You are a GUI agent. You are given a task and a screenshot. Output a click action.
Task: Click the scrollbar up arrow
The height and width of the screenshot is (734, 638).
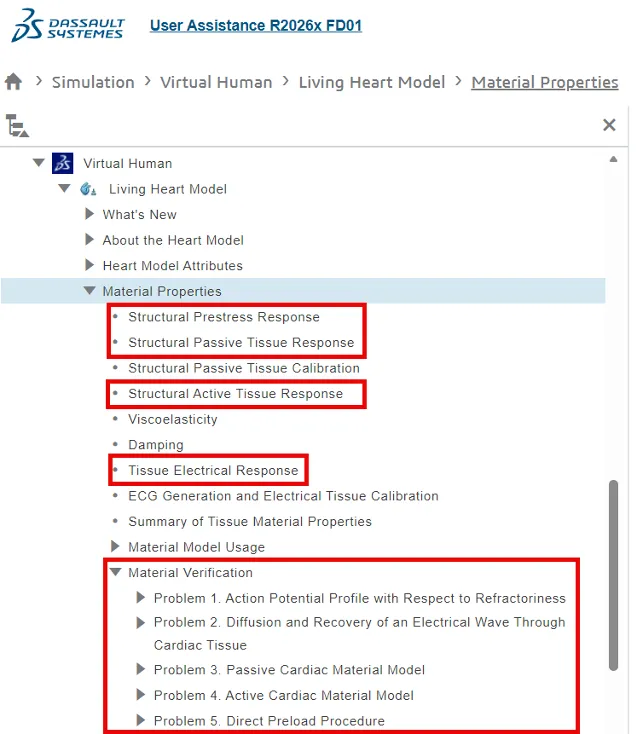tap(613, 160)
